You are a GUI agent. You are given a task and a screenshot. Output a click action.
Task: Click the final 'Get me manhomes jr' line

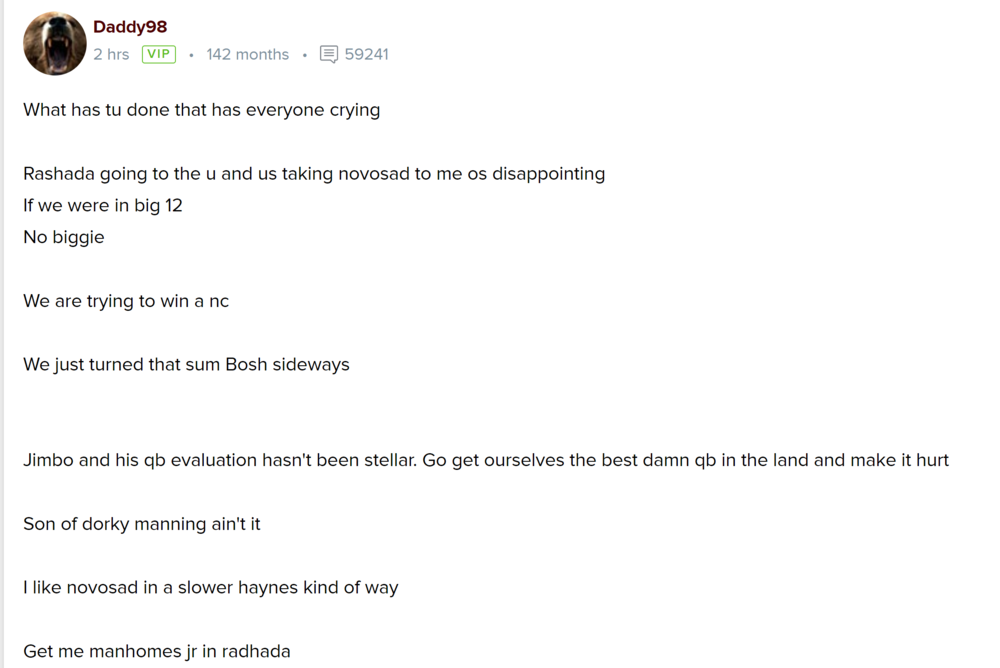(x=156, y=650)
